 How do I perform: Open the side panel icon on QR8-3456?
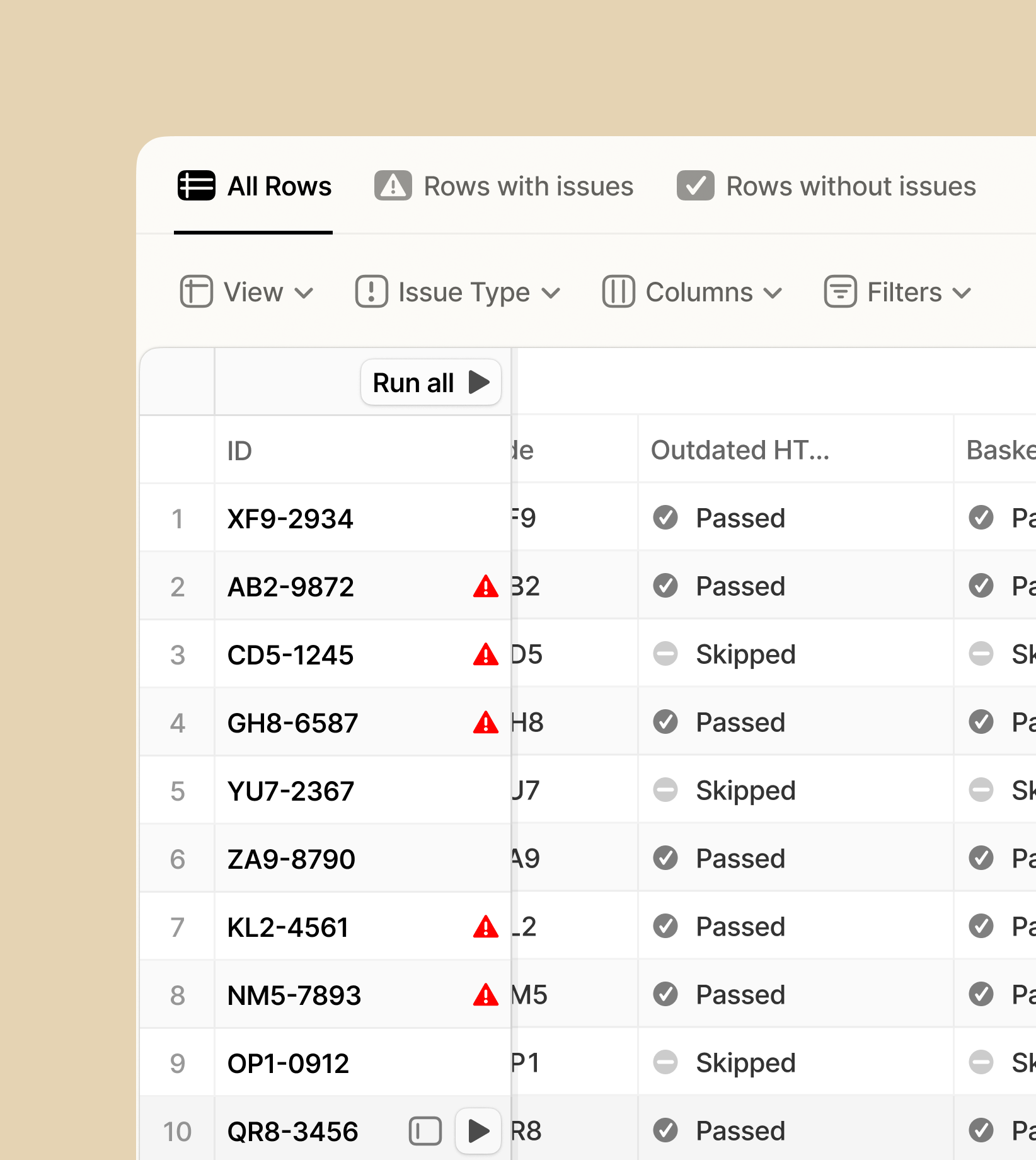click(x=425, y=1131)
